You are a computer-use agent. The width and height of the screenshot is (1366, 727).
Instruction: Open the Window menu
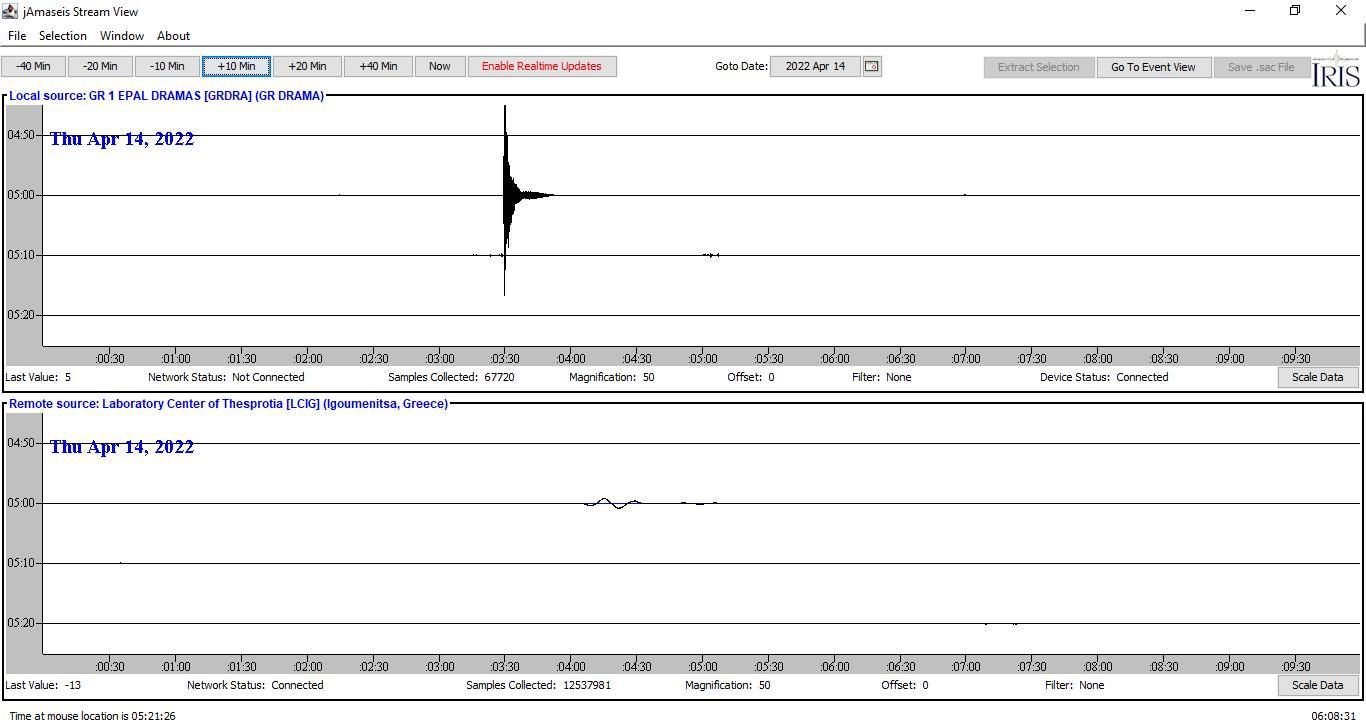click(x=121, y=35)
